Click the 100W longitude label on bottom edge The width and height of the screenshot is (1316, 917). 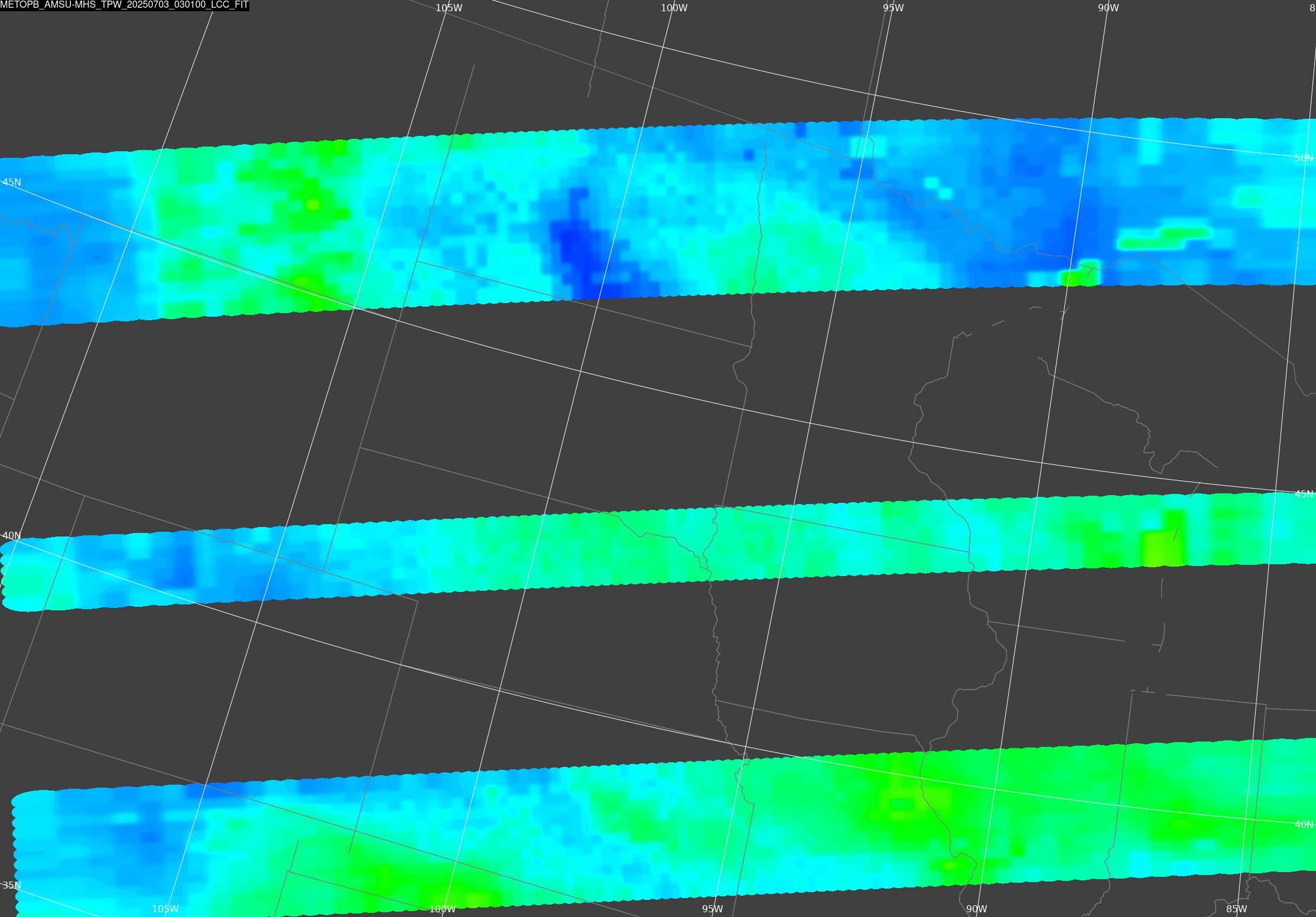tap(443, 909)
